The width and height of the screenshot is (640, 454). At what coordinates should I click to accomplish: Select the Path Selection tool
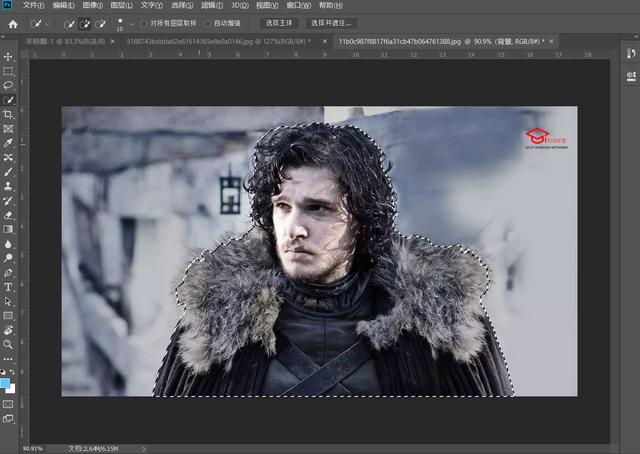[x=8, y=301]
